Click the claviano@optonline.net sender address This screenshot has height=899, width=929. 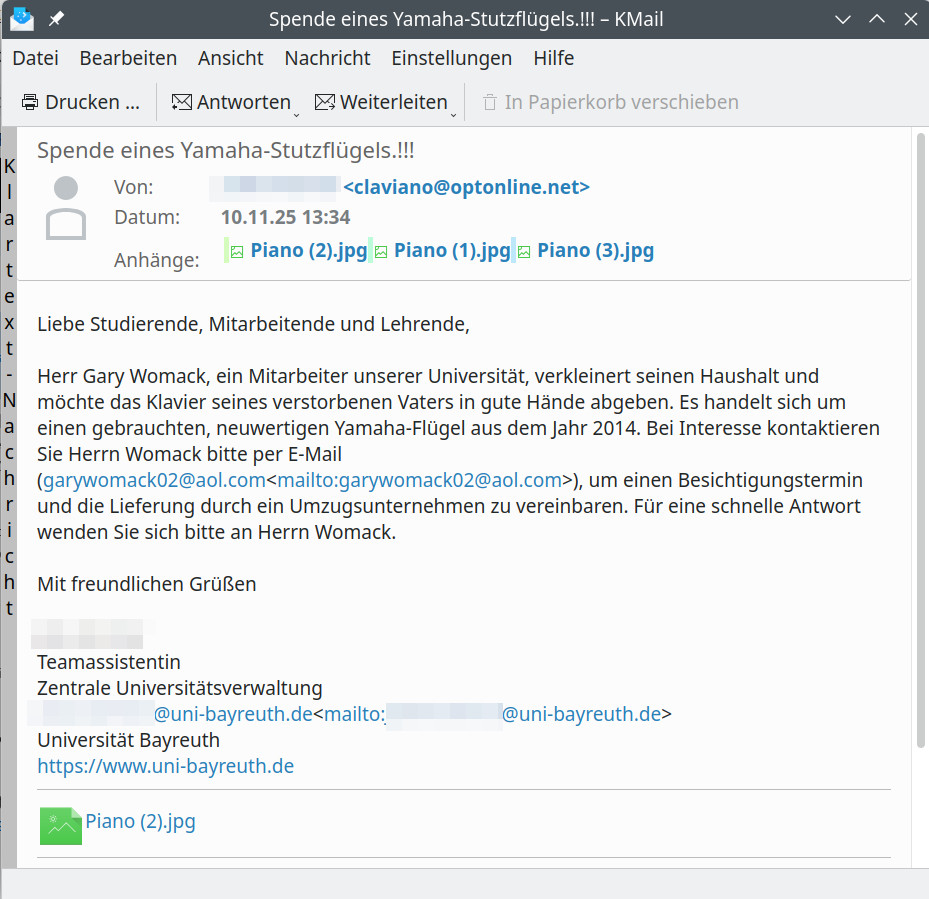(x=466, y=187)
